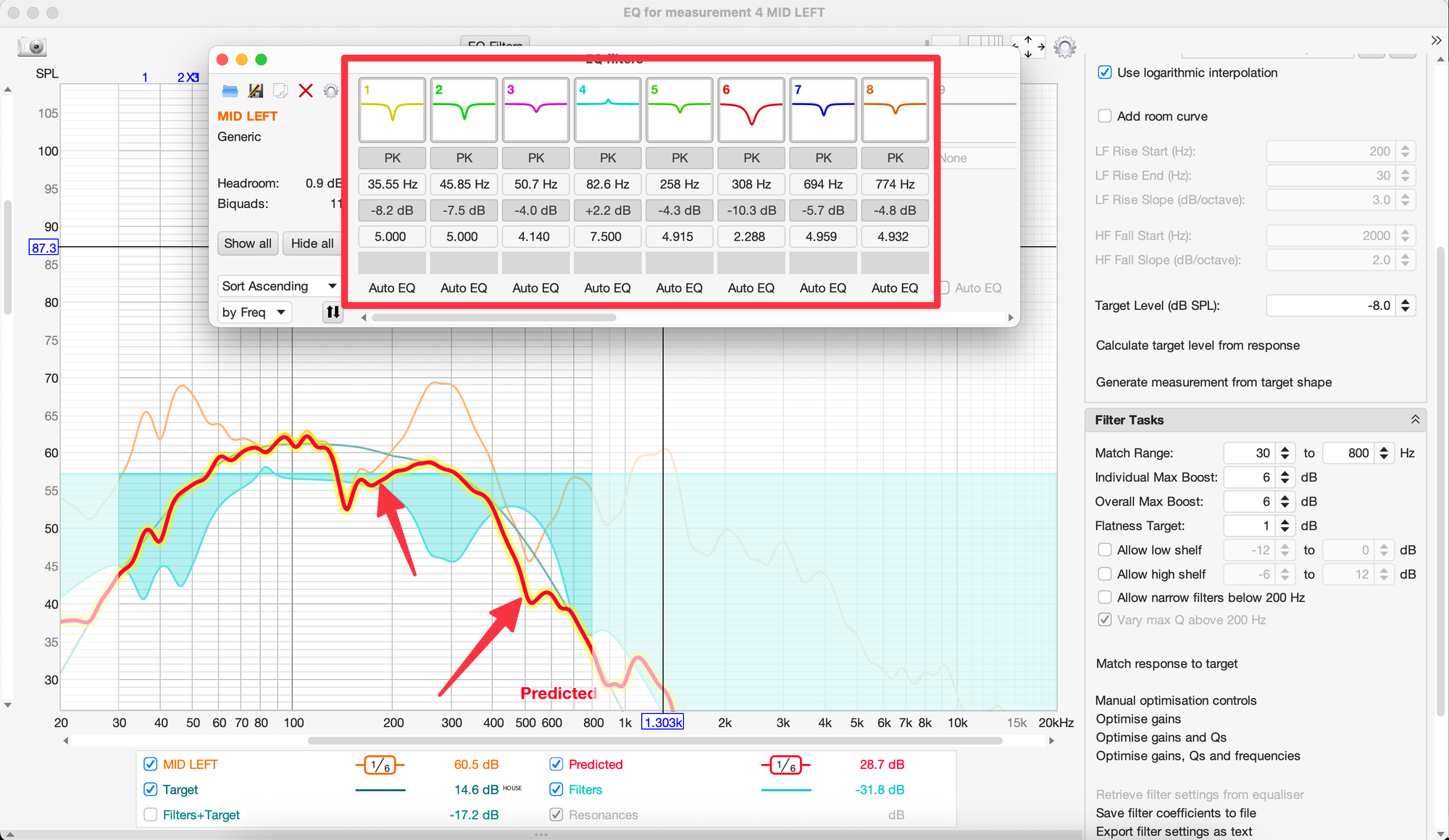
Task: Click Optimise gains and Qs
Action: pyautogui.click(x=1161, y=738)
